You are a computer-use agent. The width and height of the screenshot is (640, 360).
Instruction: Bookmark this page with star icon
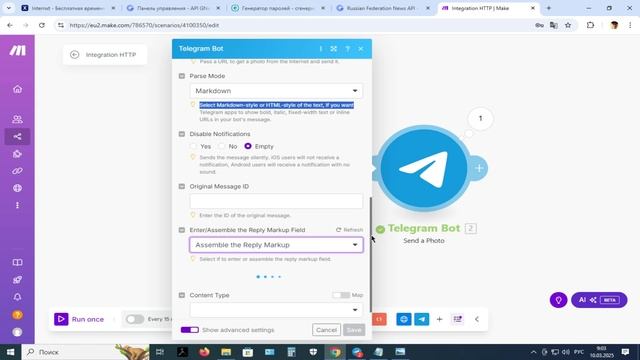(568, 25)
